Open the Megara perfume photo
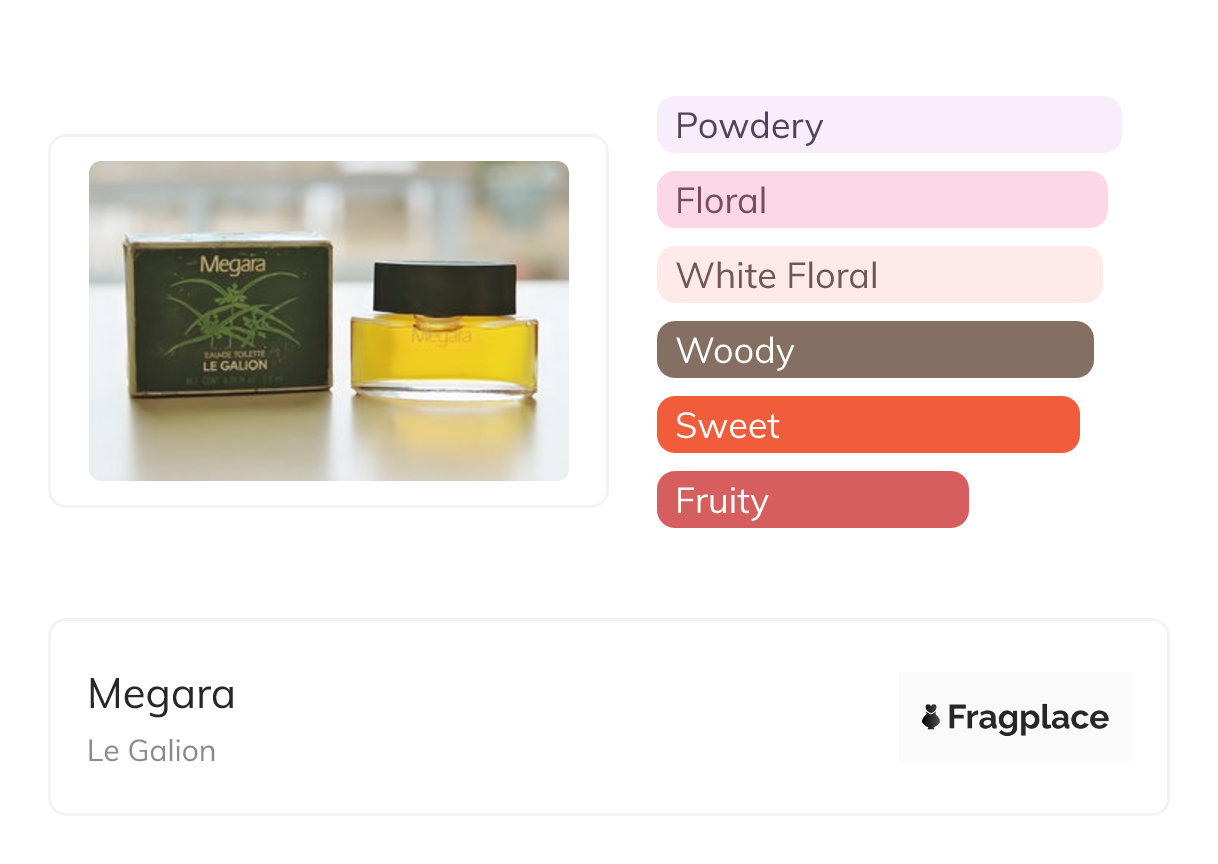The image size is (1218, 864). [329, 321]
